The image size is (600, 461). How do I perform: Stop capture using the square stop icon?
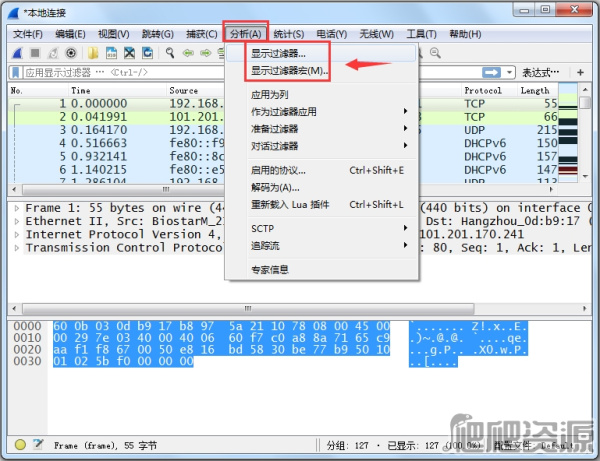click(x=35, y=53)
